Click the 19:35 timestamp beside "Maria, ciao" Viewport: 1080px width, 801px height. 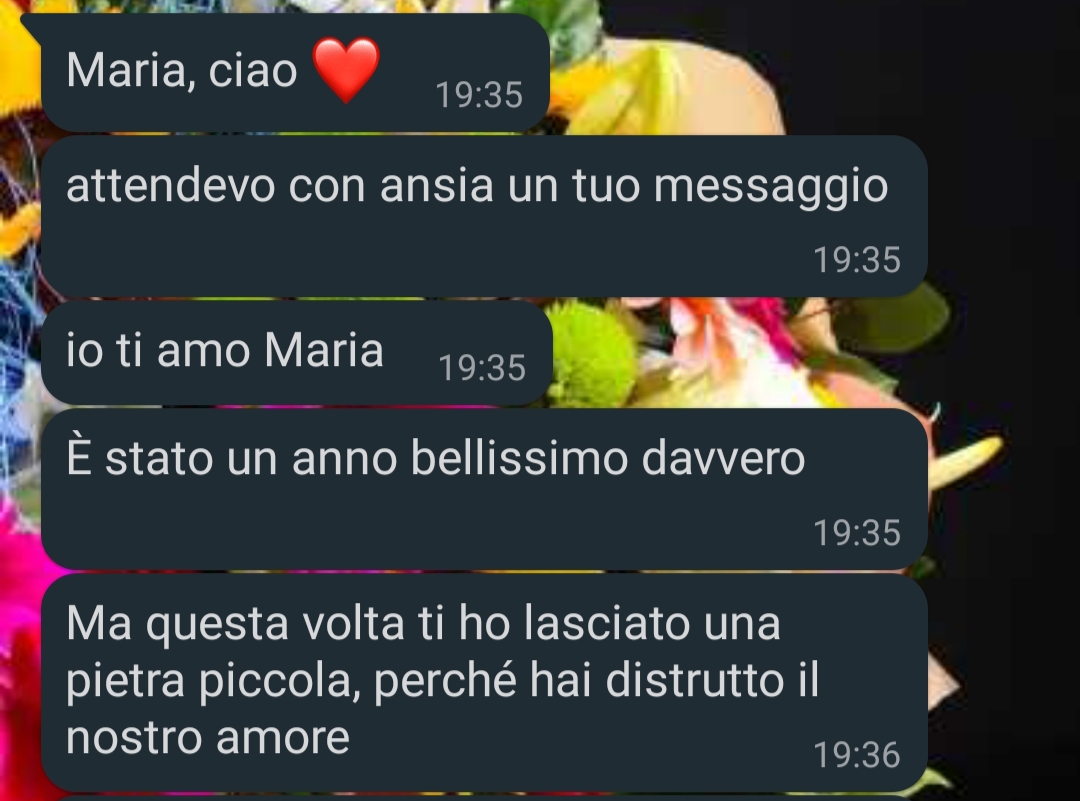click(479, 95)
